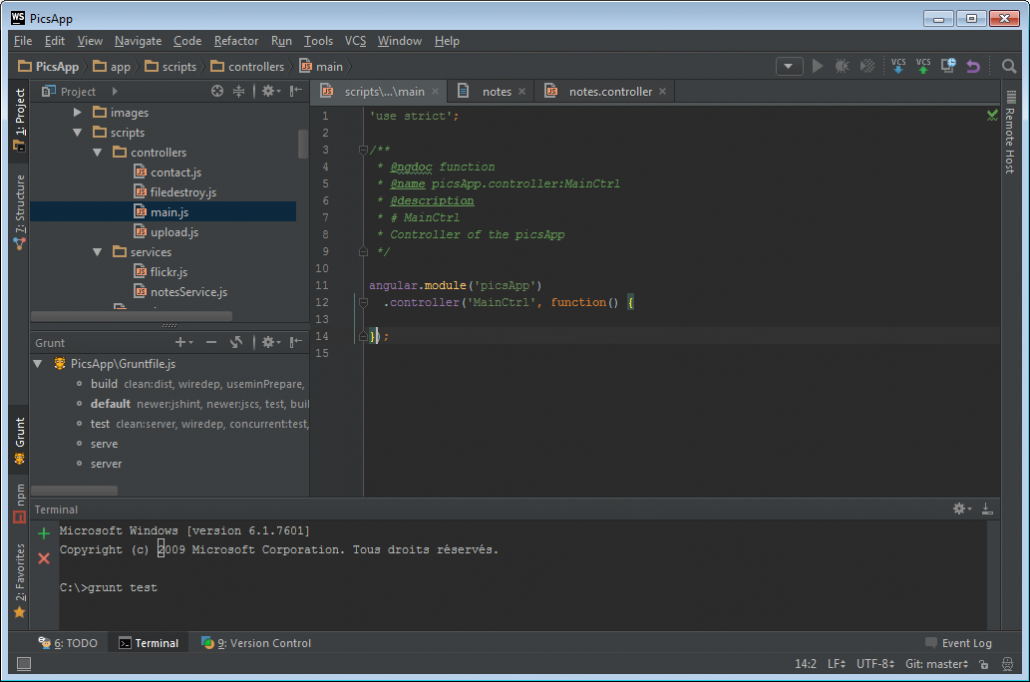Open Search Everywhere with magnifier icon
The width and height of the screenshot is (1030, 682).
click(x=1009, y=65)
